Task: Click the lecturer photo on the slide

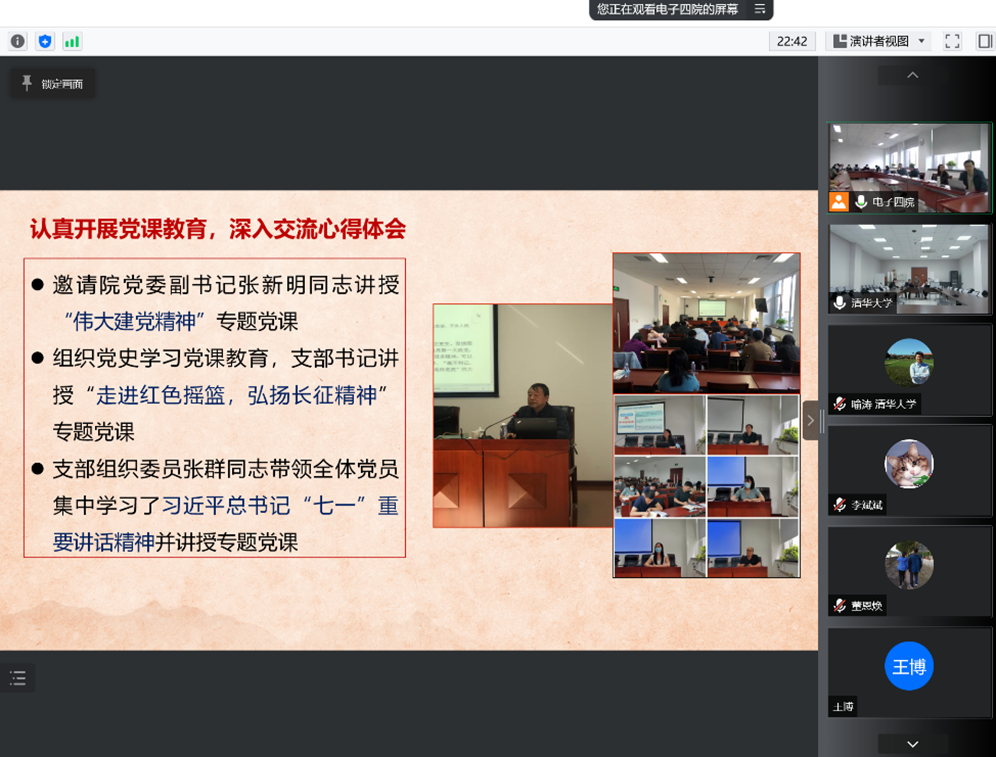Action: pos(523,416)
